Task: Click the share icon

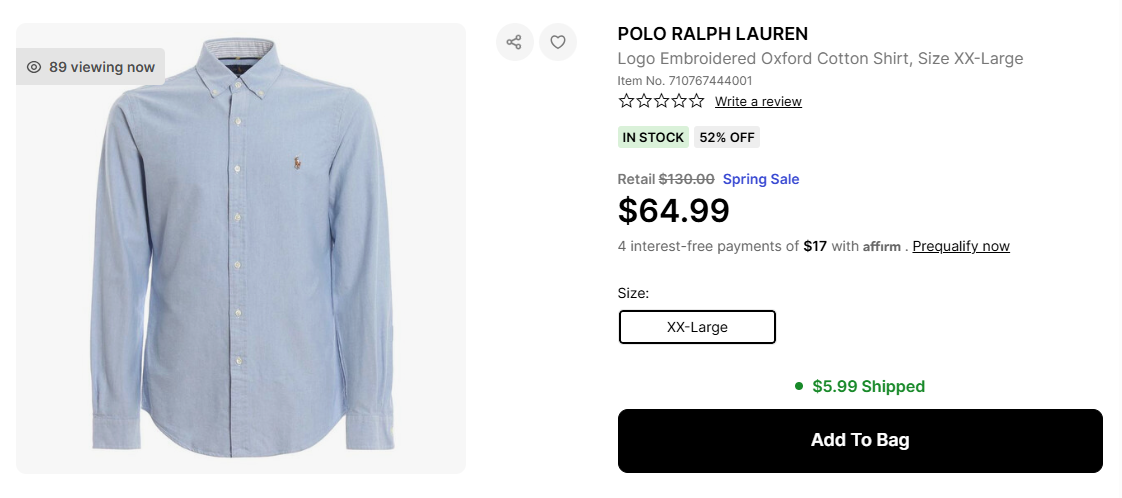Action: point(514,42)
